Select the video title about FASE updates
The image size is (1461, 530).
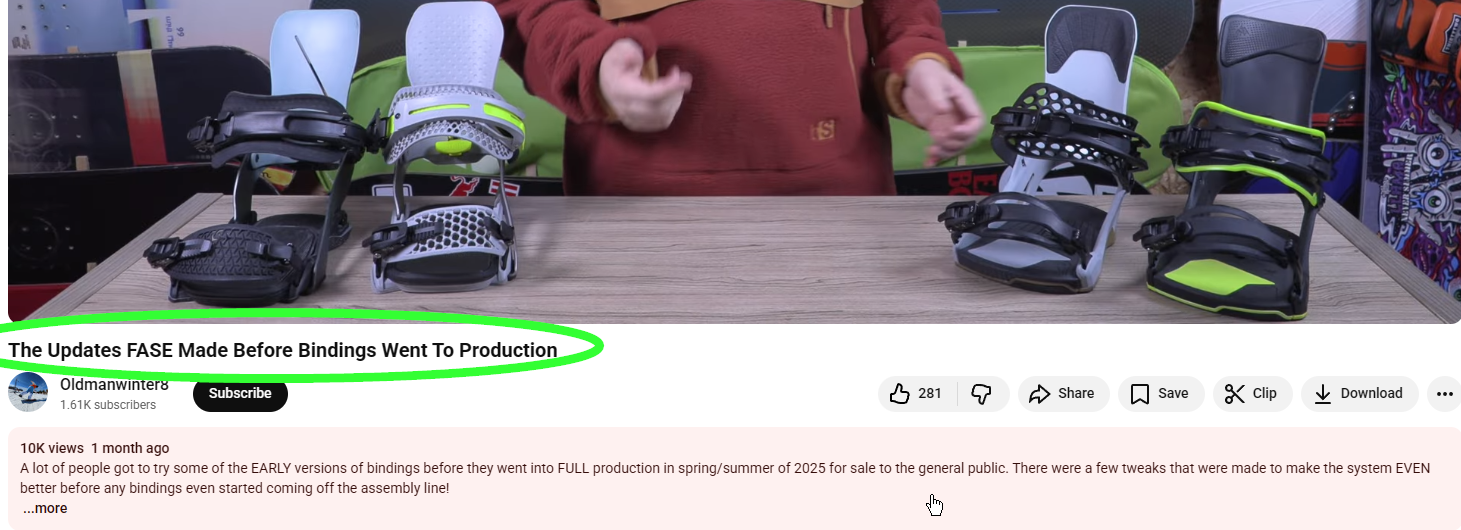tap(283, 350)
